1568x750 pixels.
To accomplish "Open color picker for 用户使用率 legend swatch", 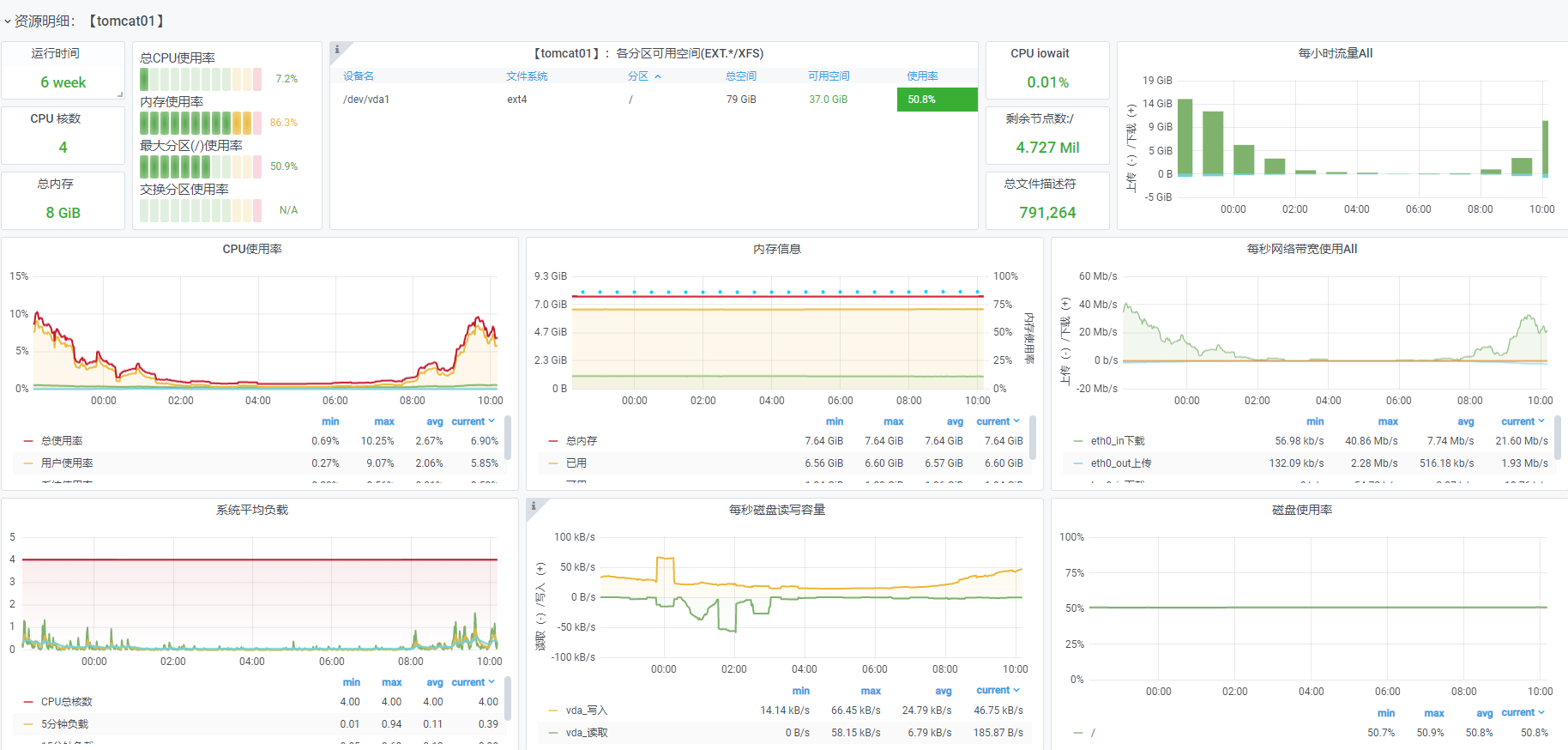I will click(28, 463).
